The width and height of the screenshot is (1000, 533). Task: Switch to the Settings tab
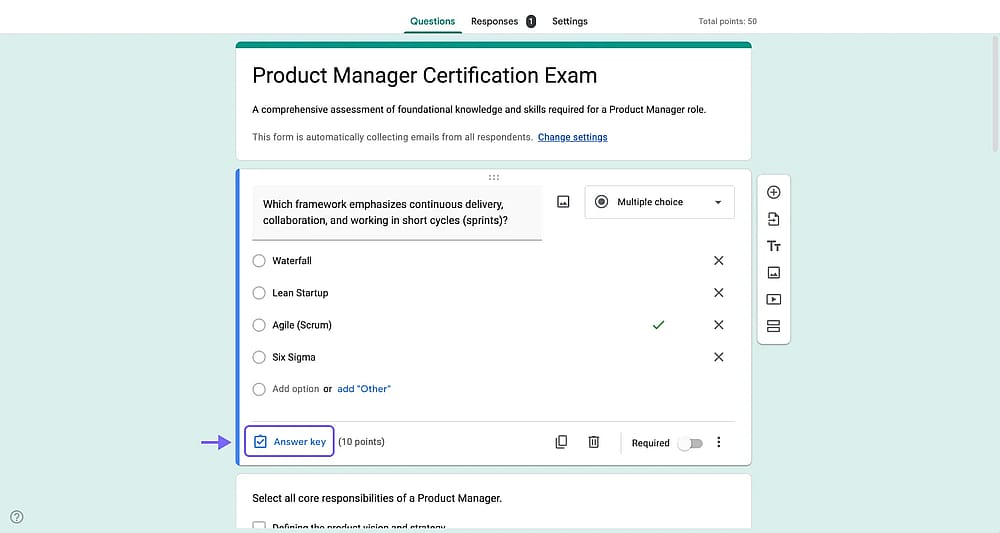click(570, 21)
